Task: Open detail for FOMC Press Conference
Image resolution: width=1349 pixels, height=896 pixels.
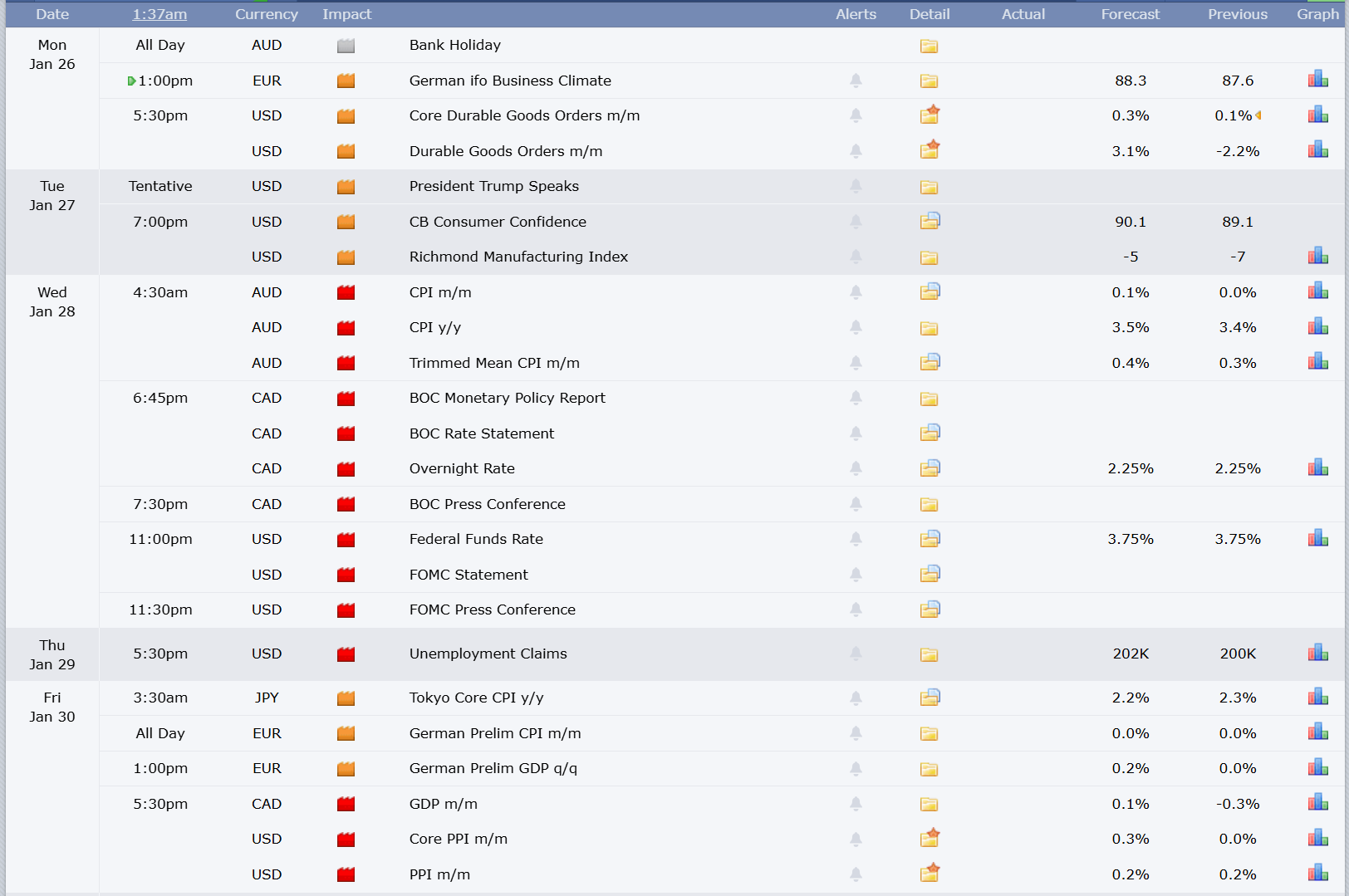Action: [930, 610]
